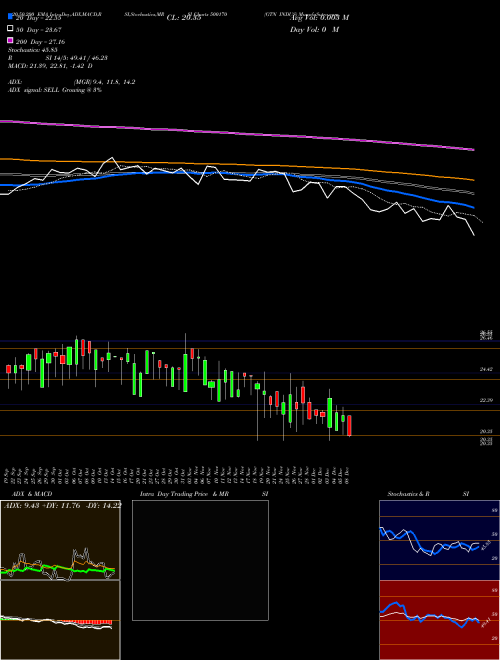Click the 'Avg Vol' value text
This screenshot has width=500, height=660.
319,18
